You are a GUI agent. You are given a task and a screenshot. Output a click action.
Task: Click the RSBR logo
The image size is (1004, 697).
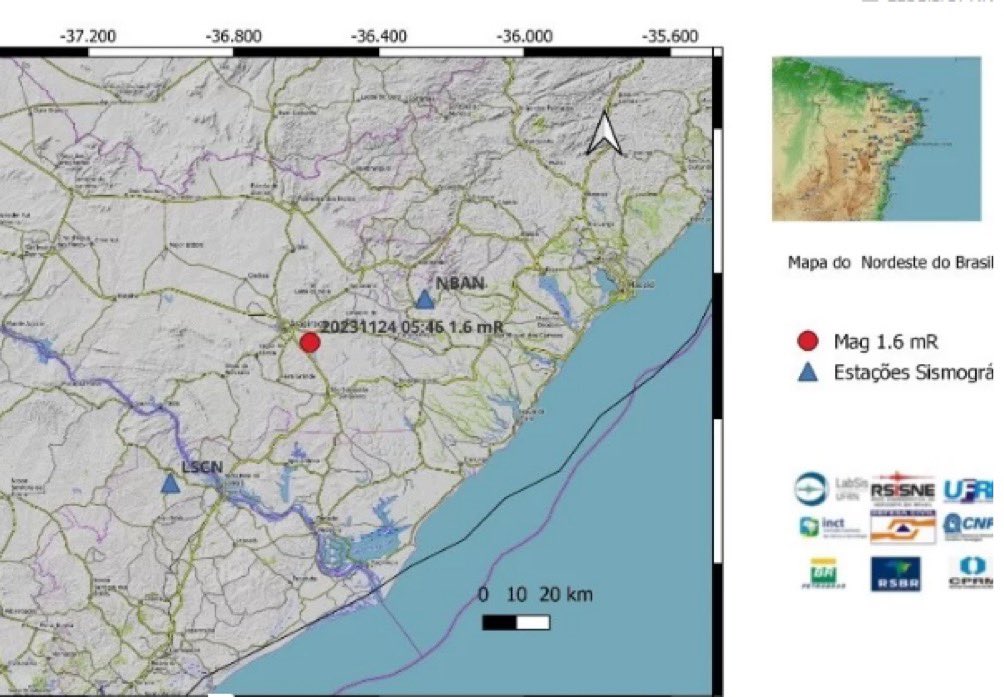click(896, 574)
